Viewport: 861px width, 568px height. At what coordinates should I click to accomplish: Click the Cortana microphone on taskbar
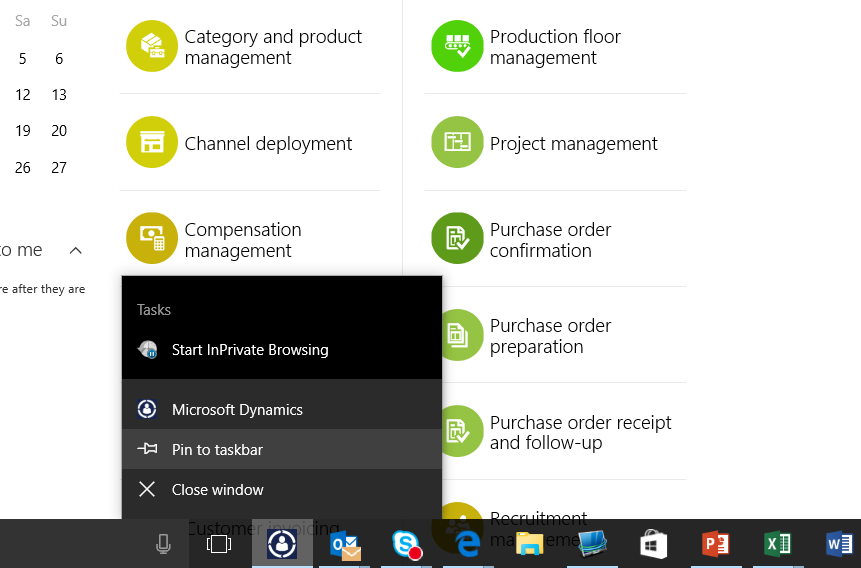click(164, 544)
